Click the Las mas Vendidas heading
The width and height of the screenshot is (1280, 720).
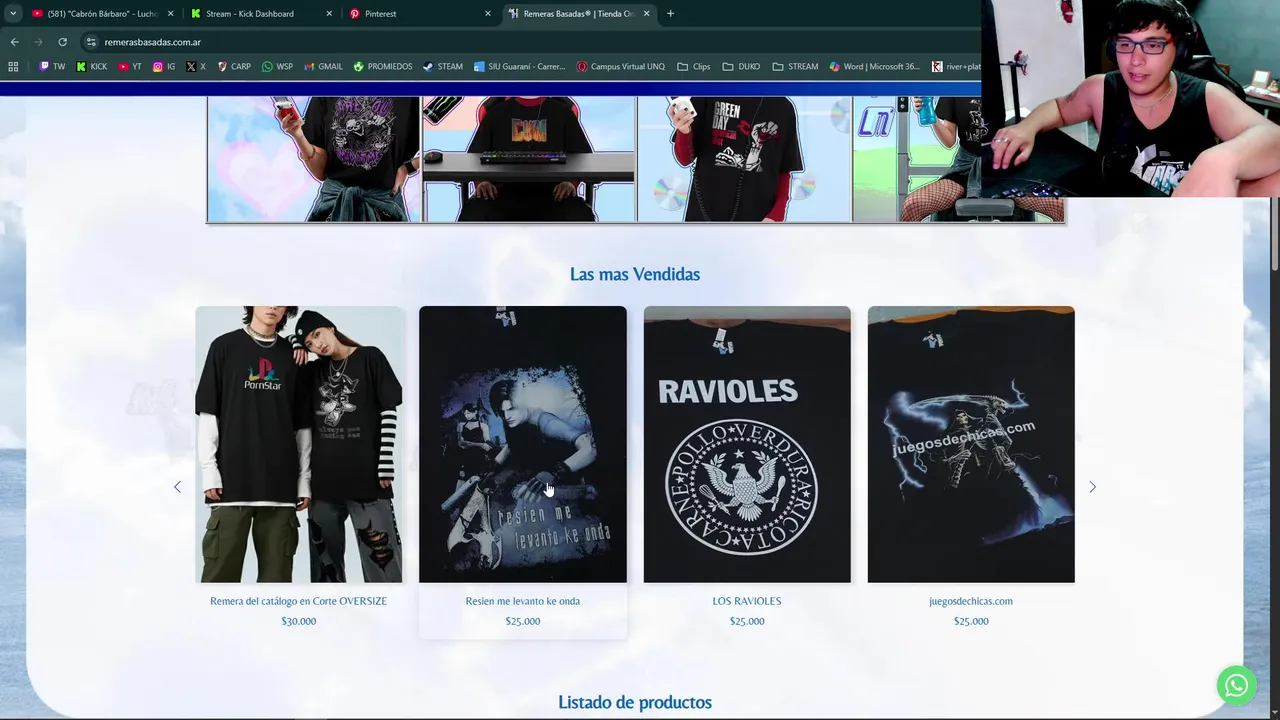coord(635,274)
